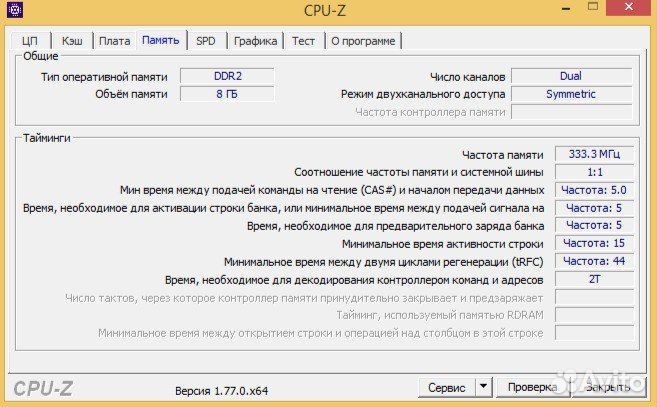The width and height of the screenshot is (657, 407).
Task: Switch to the Тест tab
Action: (x=303, y=41)
